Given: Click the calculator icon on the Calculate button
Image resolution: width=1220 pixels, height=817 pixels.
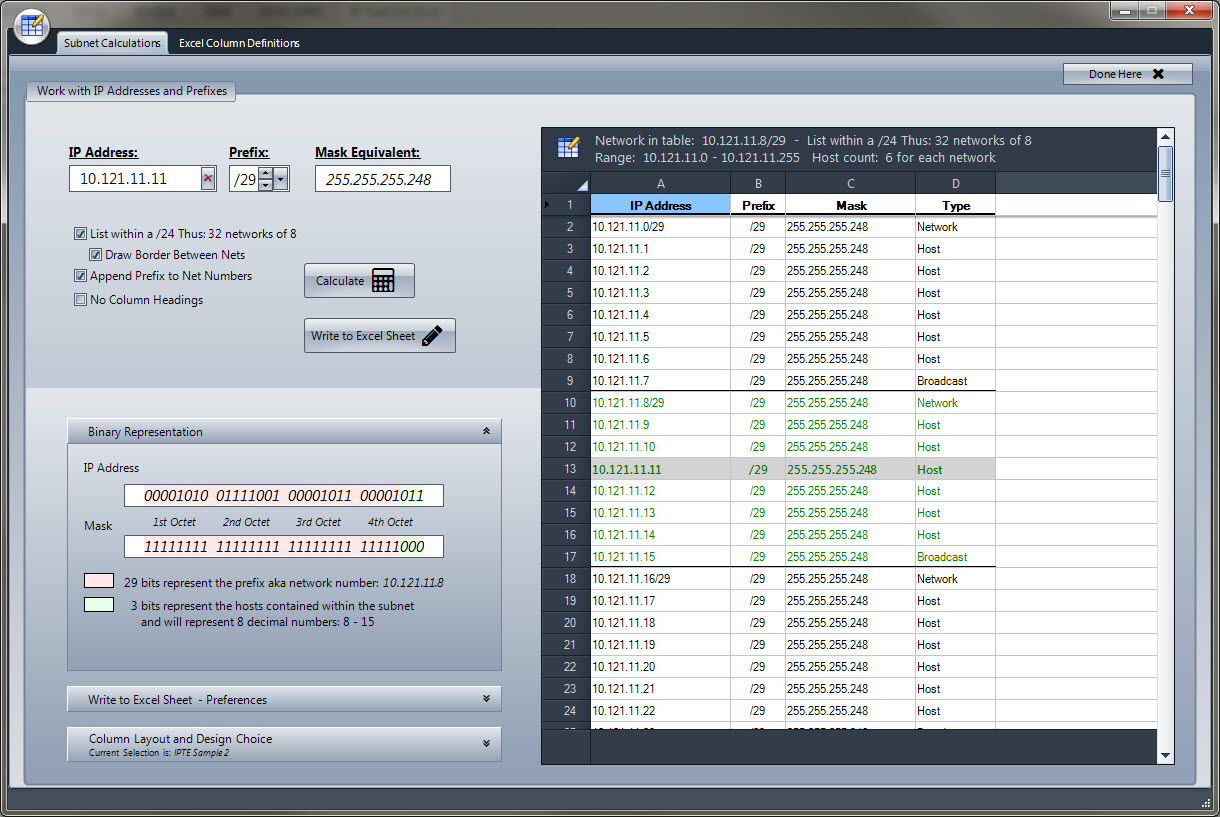Looking at the screenshot, I should point(382,281).
